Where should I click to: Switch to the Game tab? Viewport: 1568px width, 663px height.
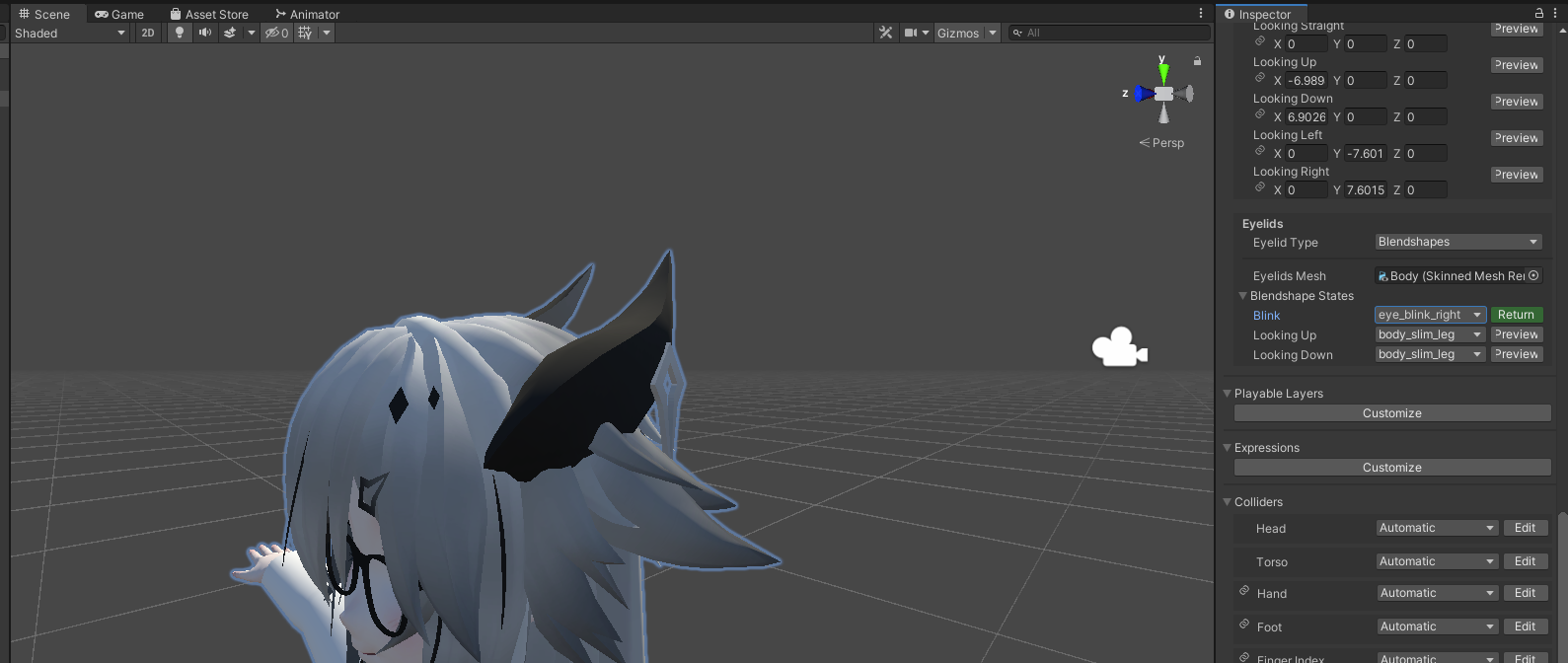119,14
